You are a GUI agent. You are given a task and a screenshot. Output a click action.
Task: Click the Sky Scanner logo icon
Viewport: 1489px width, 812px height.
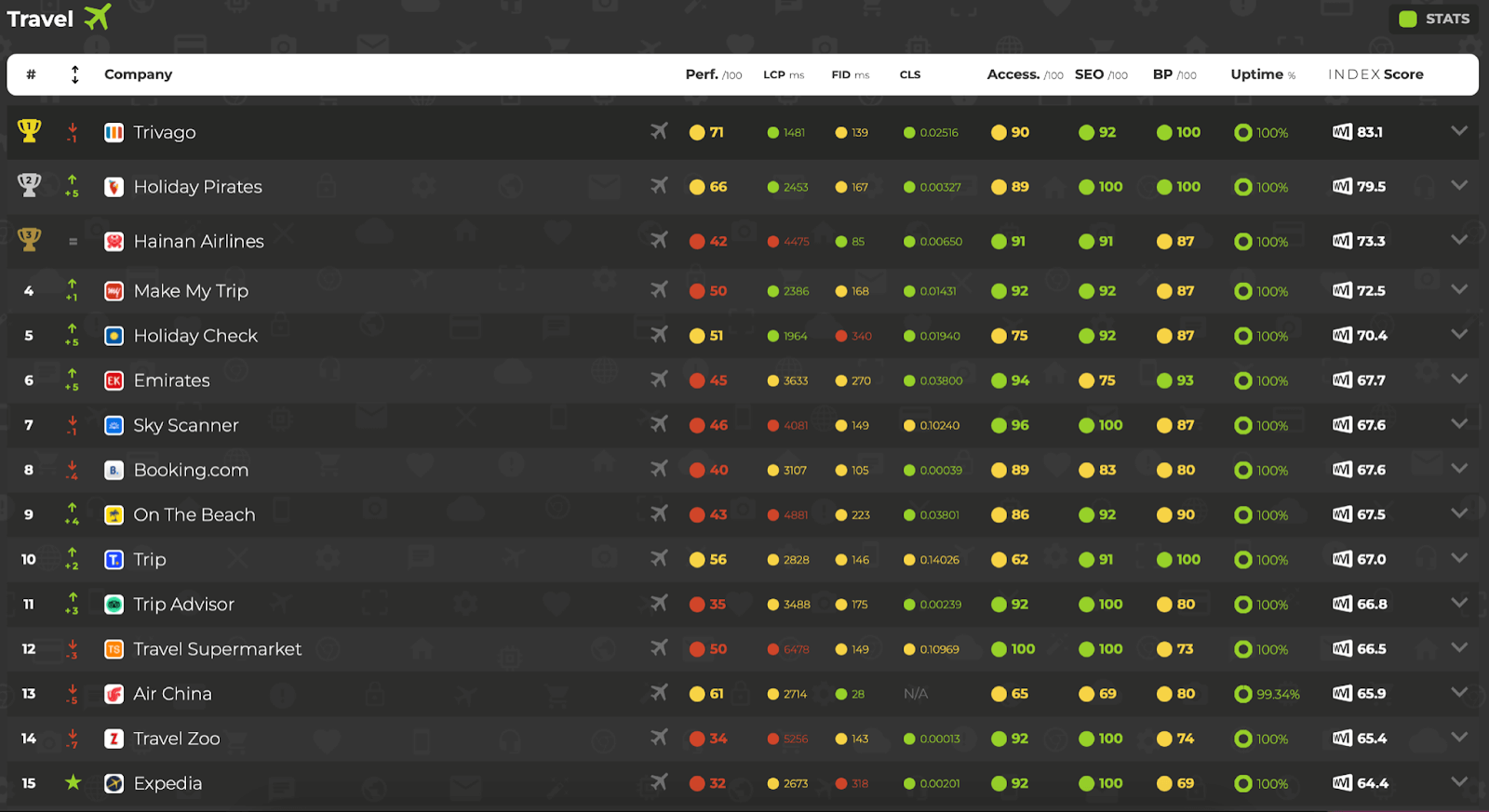click(x=114, y=425)
